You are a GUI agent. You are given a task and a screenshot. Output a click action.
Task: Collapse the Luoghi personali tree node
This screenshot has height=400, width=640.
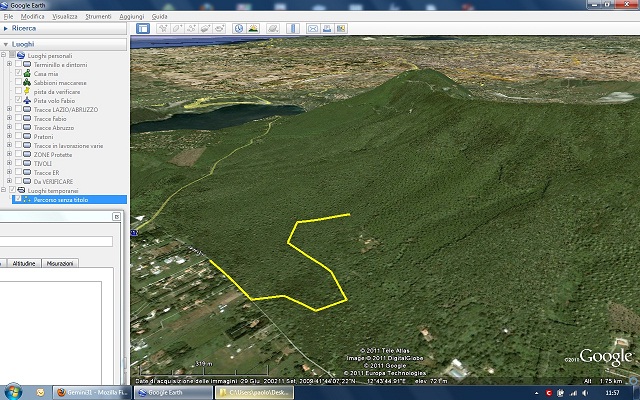coord(3,55)
